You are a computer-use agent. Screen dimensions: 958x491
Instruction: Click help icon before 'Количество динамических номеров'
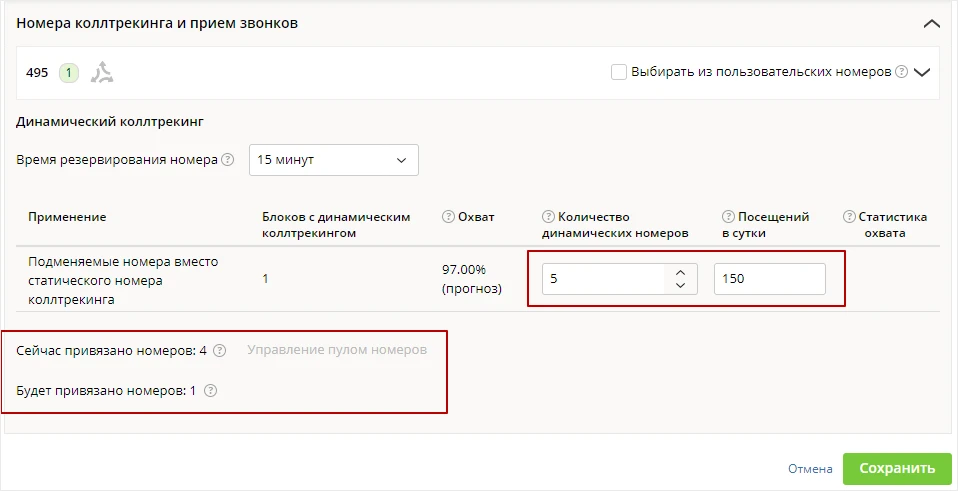coord(548,217)
